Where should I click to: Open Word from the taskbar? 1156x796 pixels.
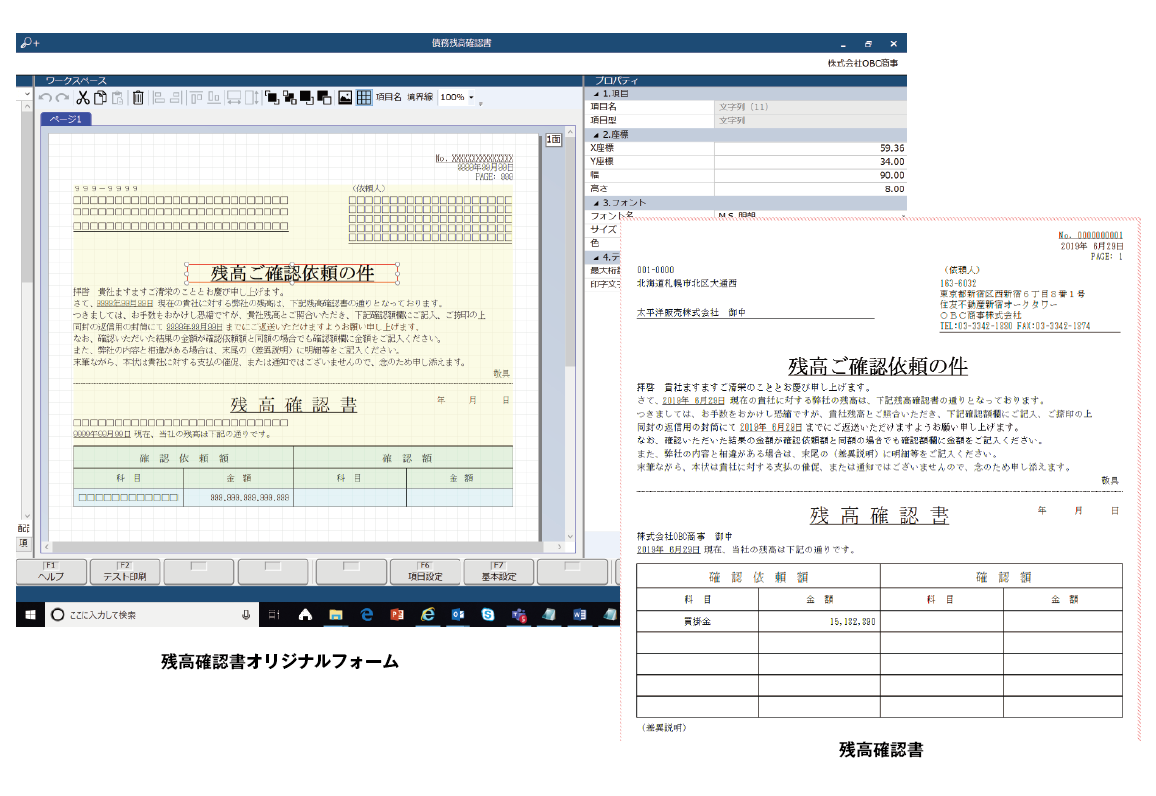pos(579,614)
